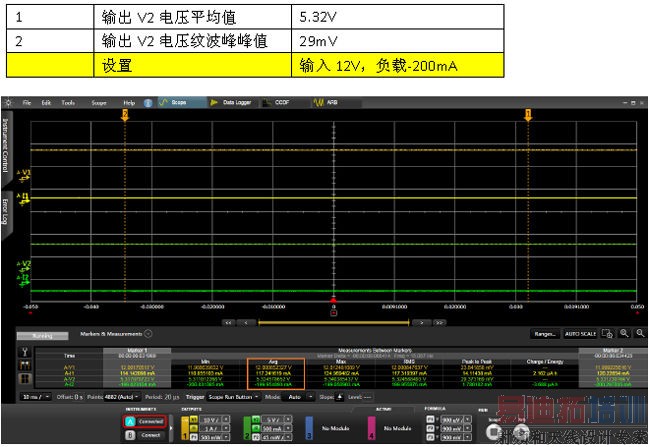Screen dimensions: 650x447
Task: Click the A-V2 trace ground marker
Action: pyautogui.click(x=24, y=266)
